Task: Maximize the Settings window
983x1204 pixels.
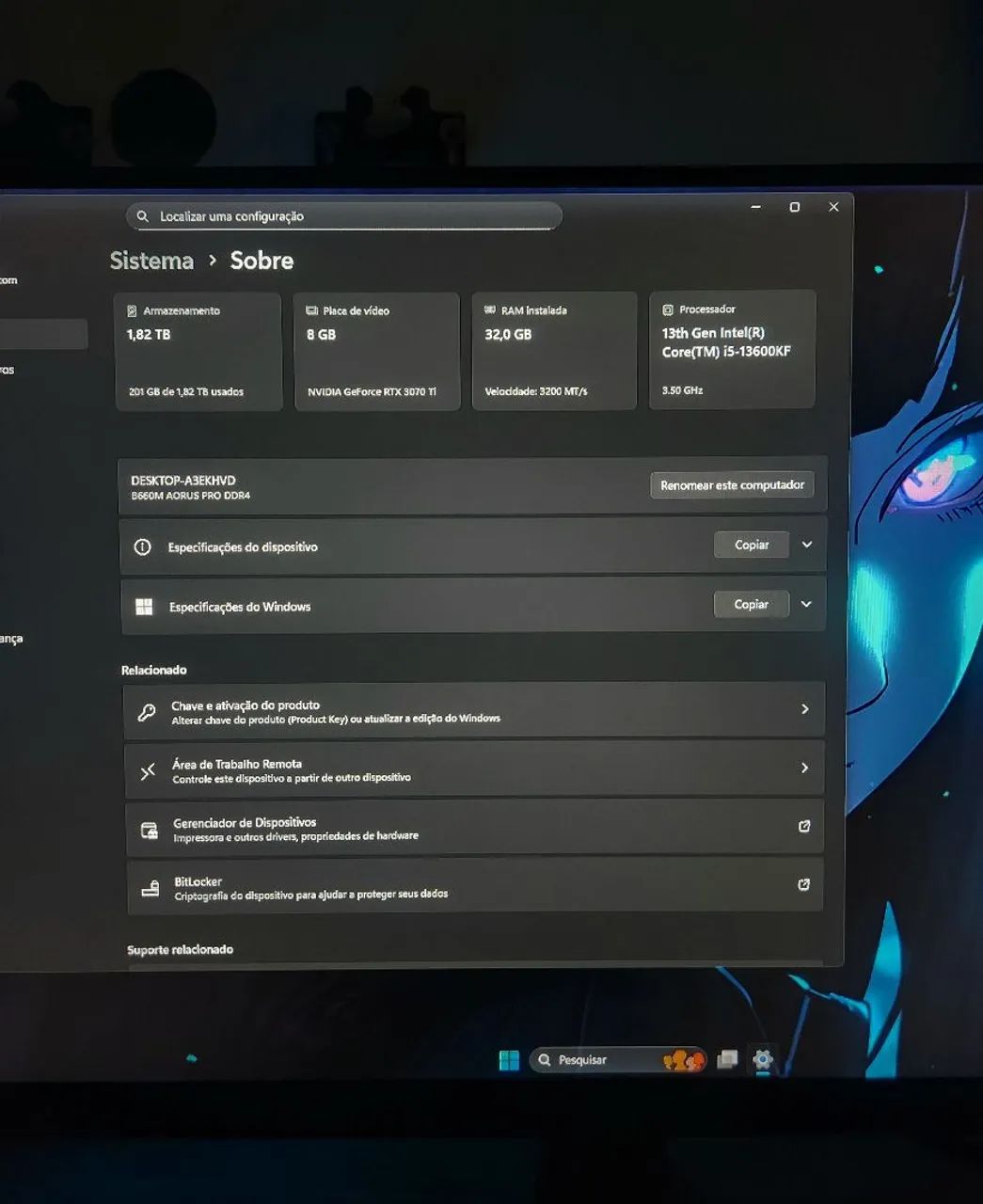Action: click(x=795, y=207)
